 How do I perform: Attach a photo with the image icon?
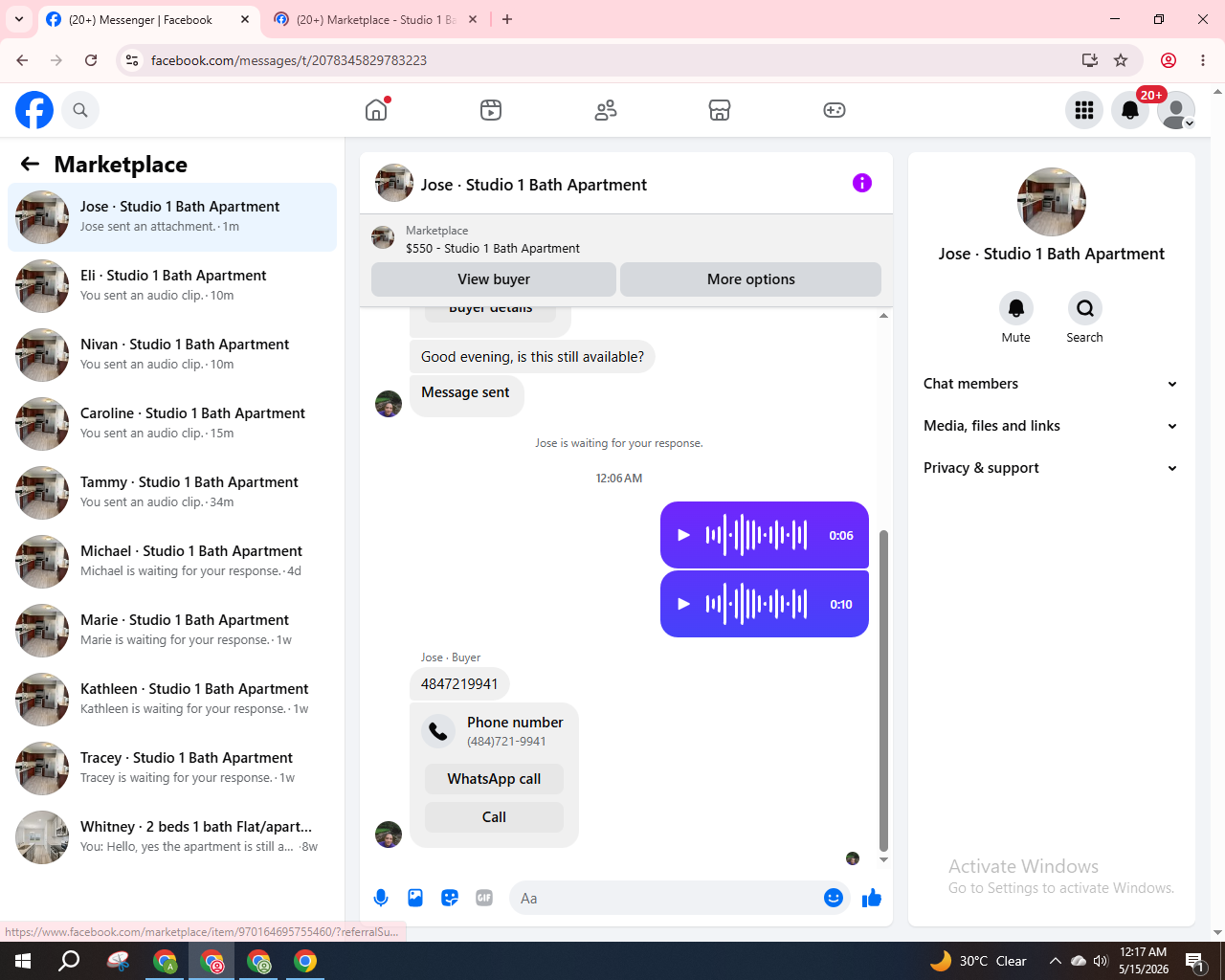[415, 898]
